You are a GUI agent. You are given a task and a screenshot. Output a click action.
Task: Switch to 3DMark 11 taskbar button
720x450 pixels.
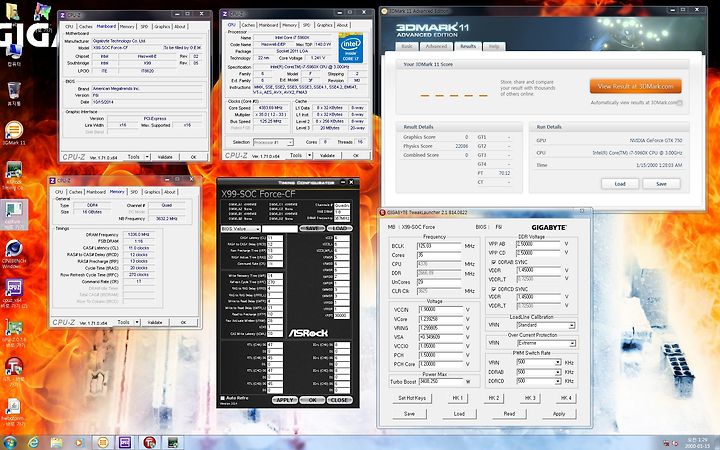coord(103,442)
